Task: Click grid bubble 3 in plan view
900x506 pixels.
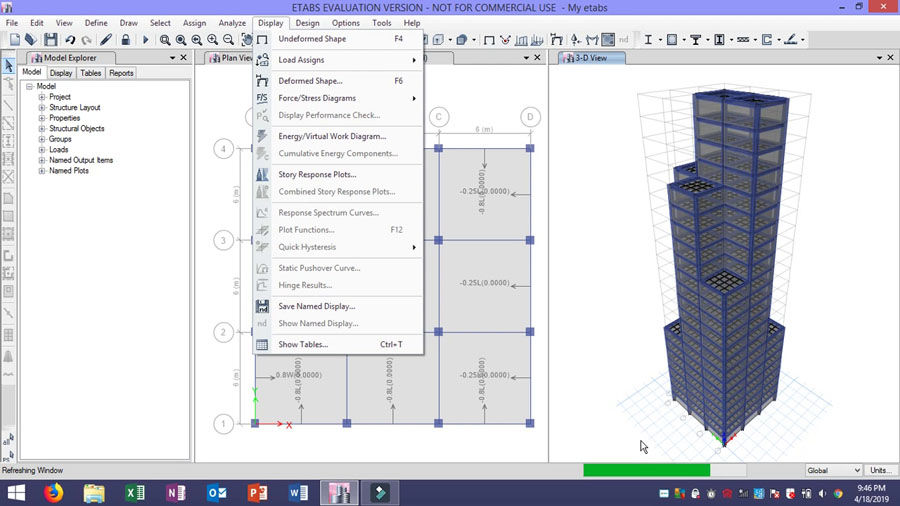Action: click(223, 240)
